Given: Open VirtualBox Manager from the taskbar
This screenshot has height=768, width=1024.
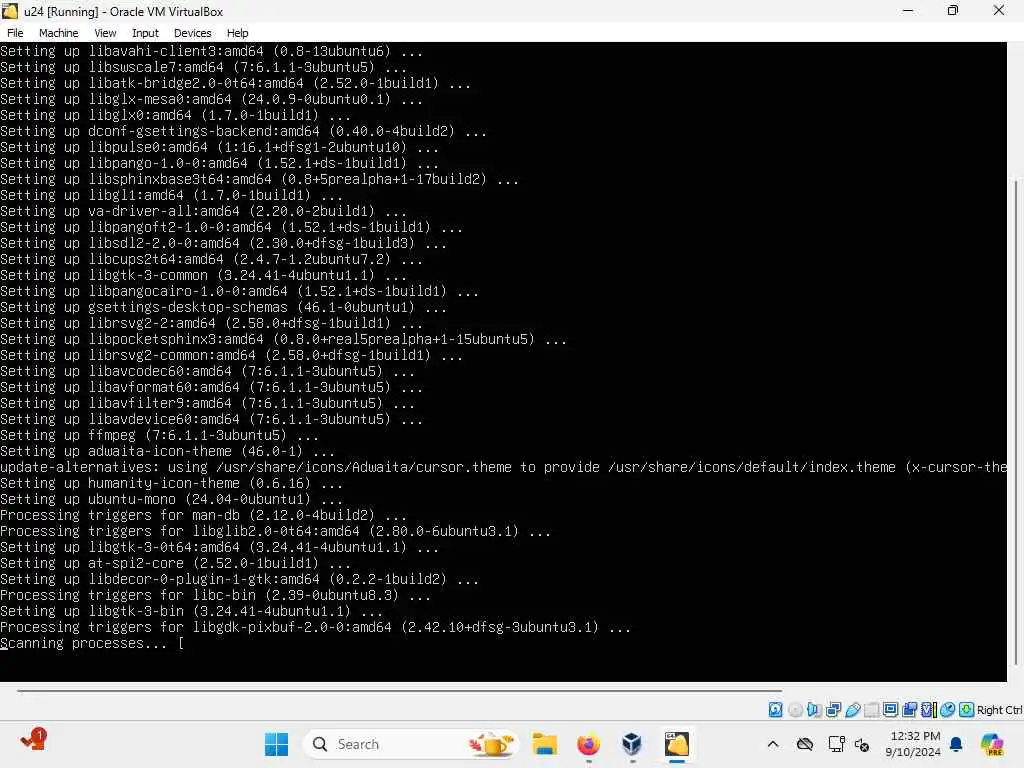Looking at the screenshot, I should click(632, 744).
